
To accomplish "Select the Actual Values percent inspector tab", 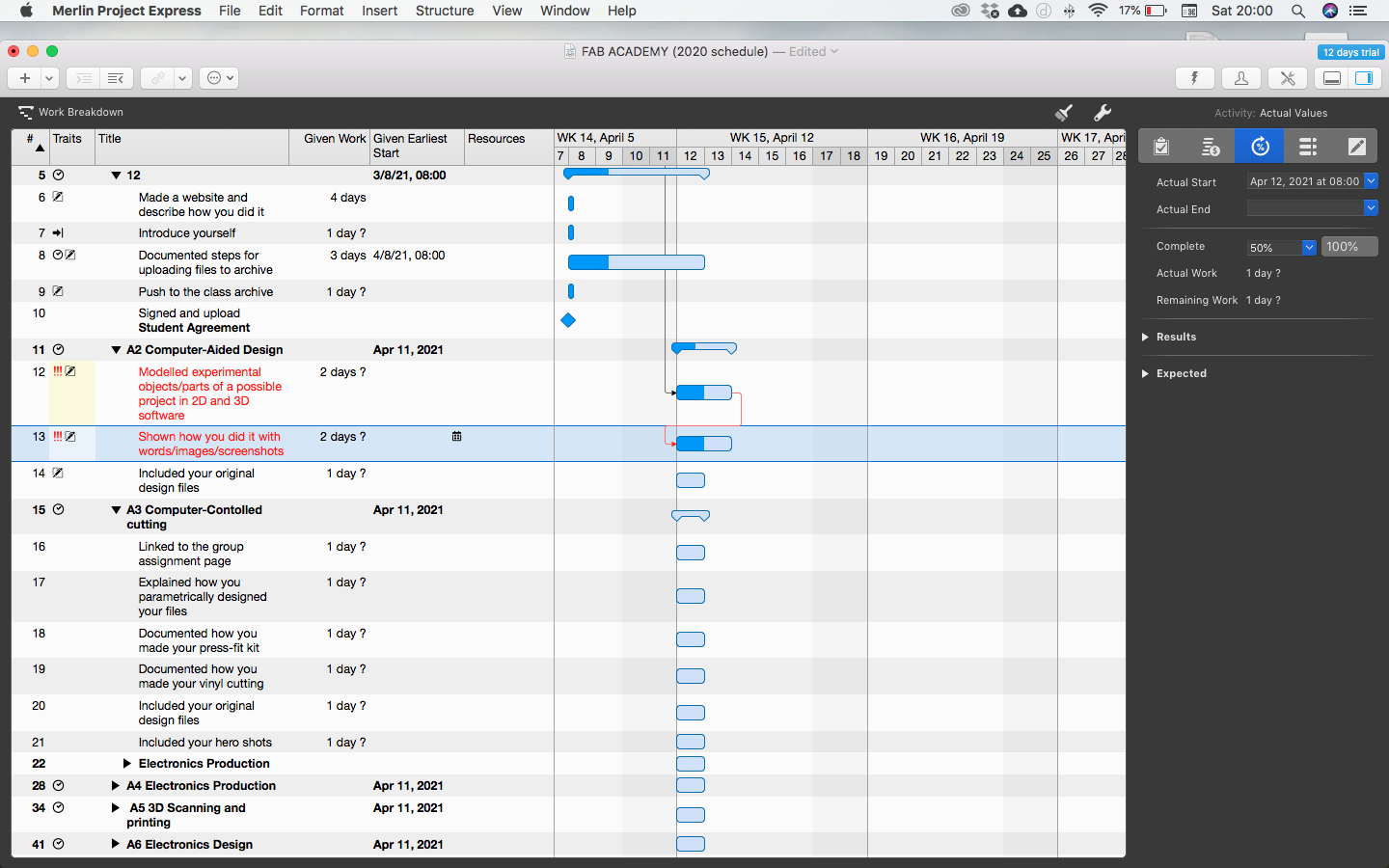I will (1260, 147).
